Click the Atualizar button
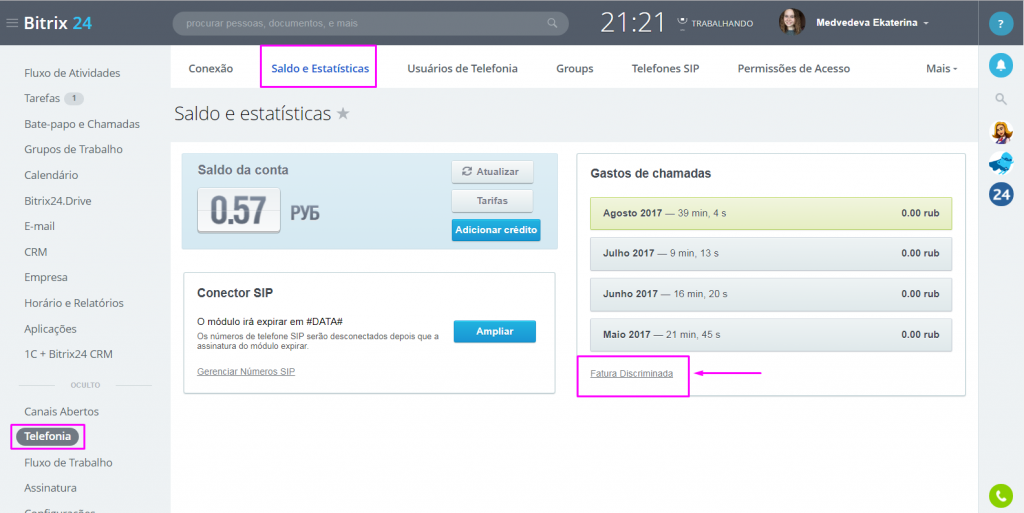 [492, 172]
